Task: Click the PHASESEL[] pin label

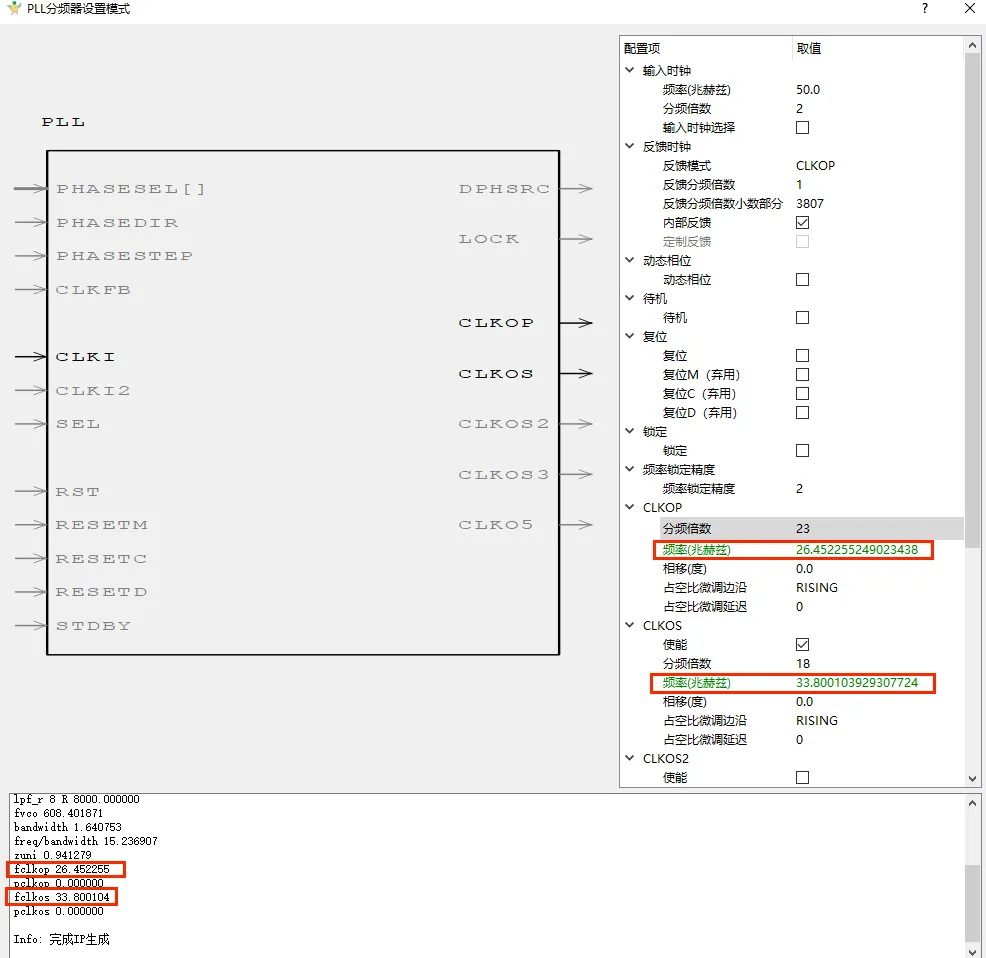Action: [130, 189]
